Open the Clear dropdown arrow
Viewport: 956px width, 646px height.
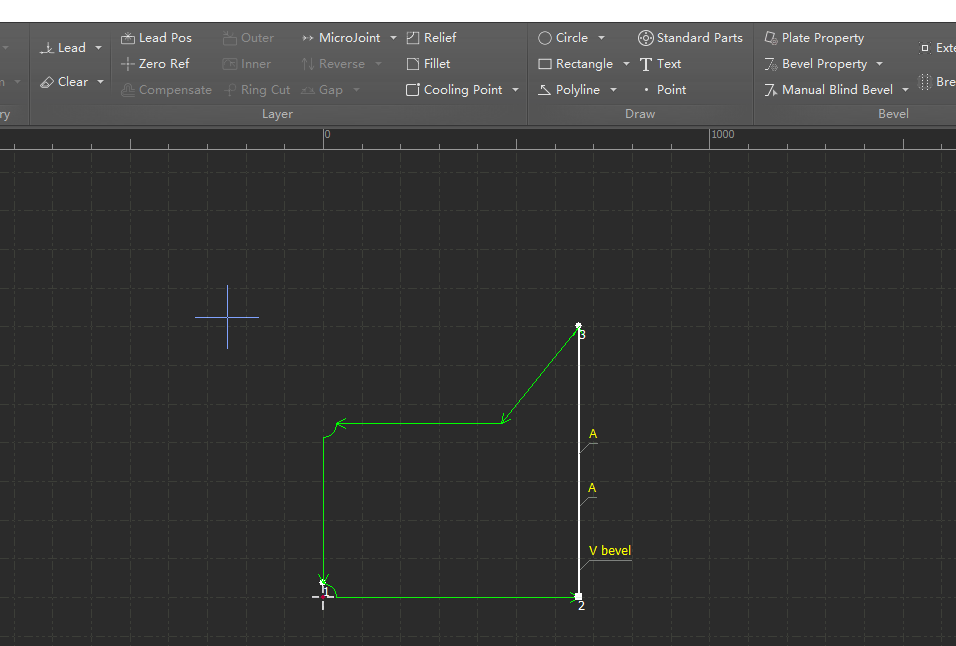(x=101, y=82)
